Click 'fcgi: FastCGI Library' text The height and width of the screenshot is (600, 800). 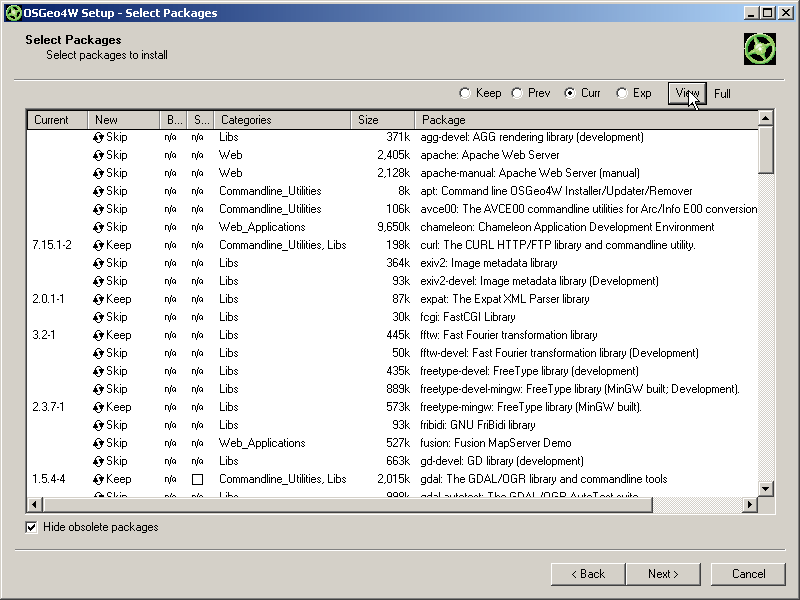467,317
